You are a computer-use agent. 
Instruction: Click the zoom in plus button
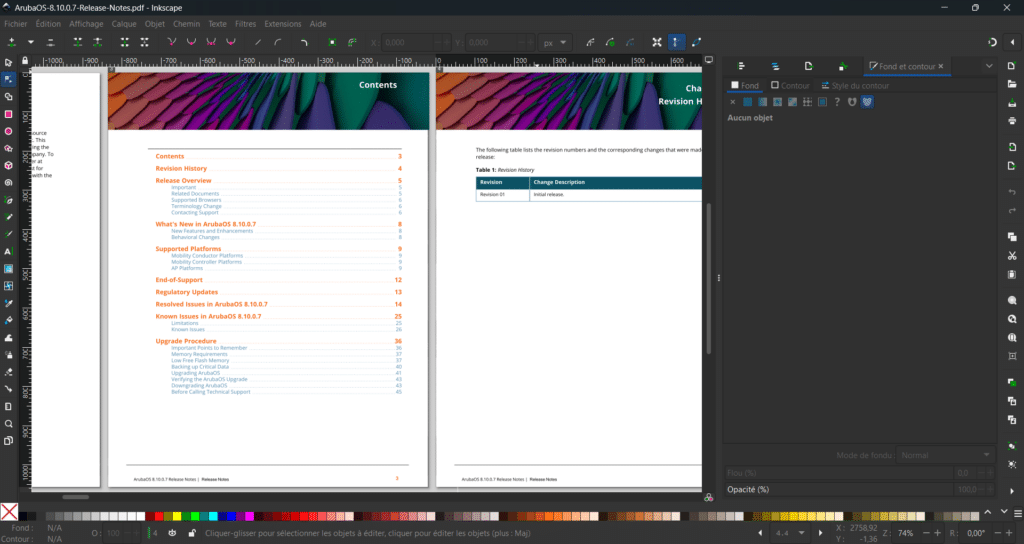point(938,533)
